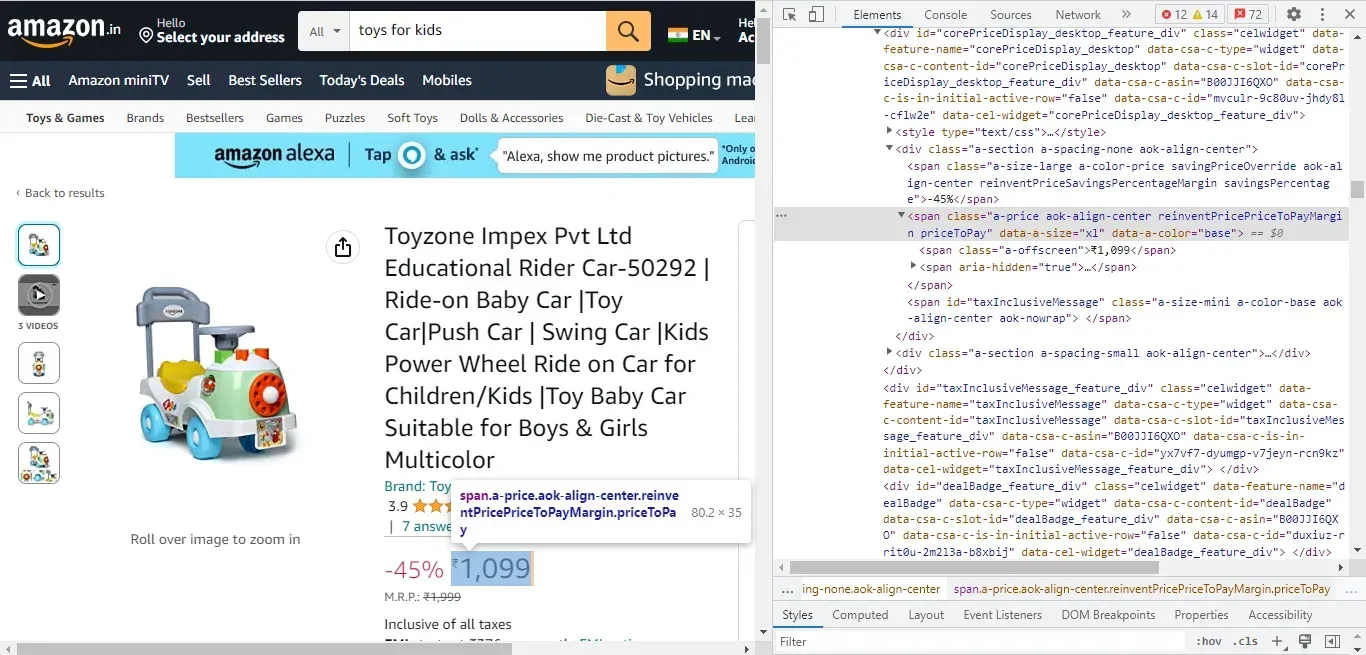Open Today's Deals nav link
The height and width of the screenshot is (655, 1366).
click(x=362, y=80)
